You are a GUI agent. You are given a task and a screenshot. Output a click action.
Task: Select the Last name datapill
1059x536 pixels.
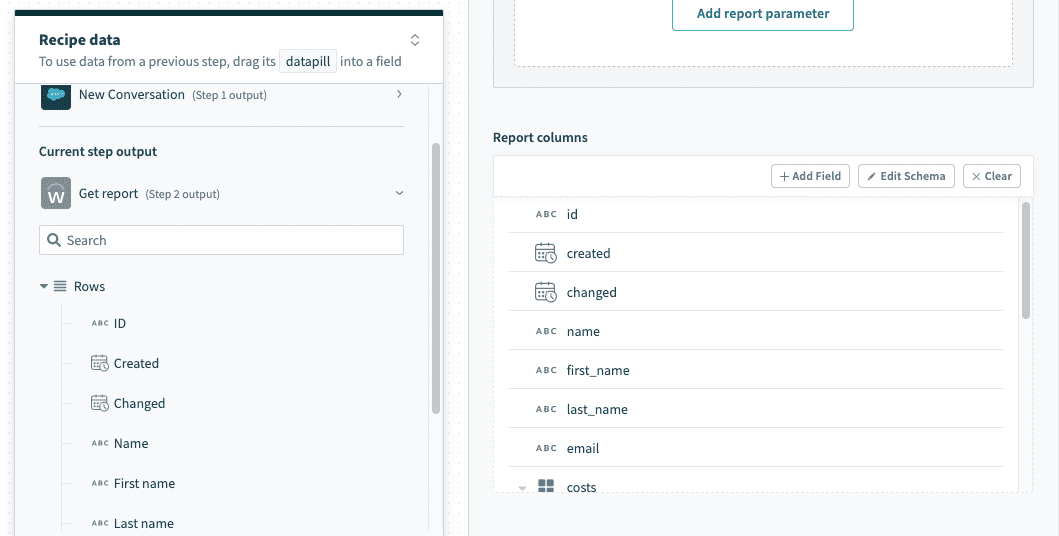click(144, 523)
